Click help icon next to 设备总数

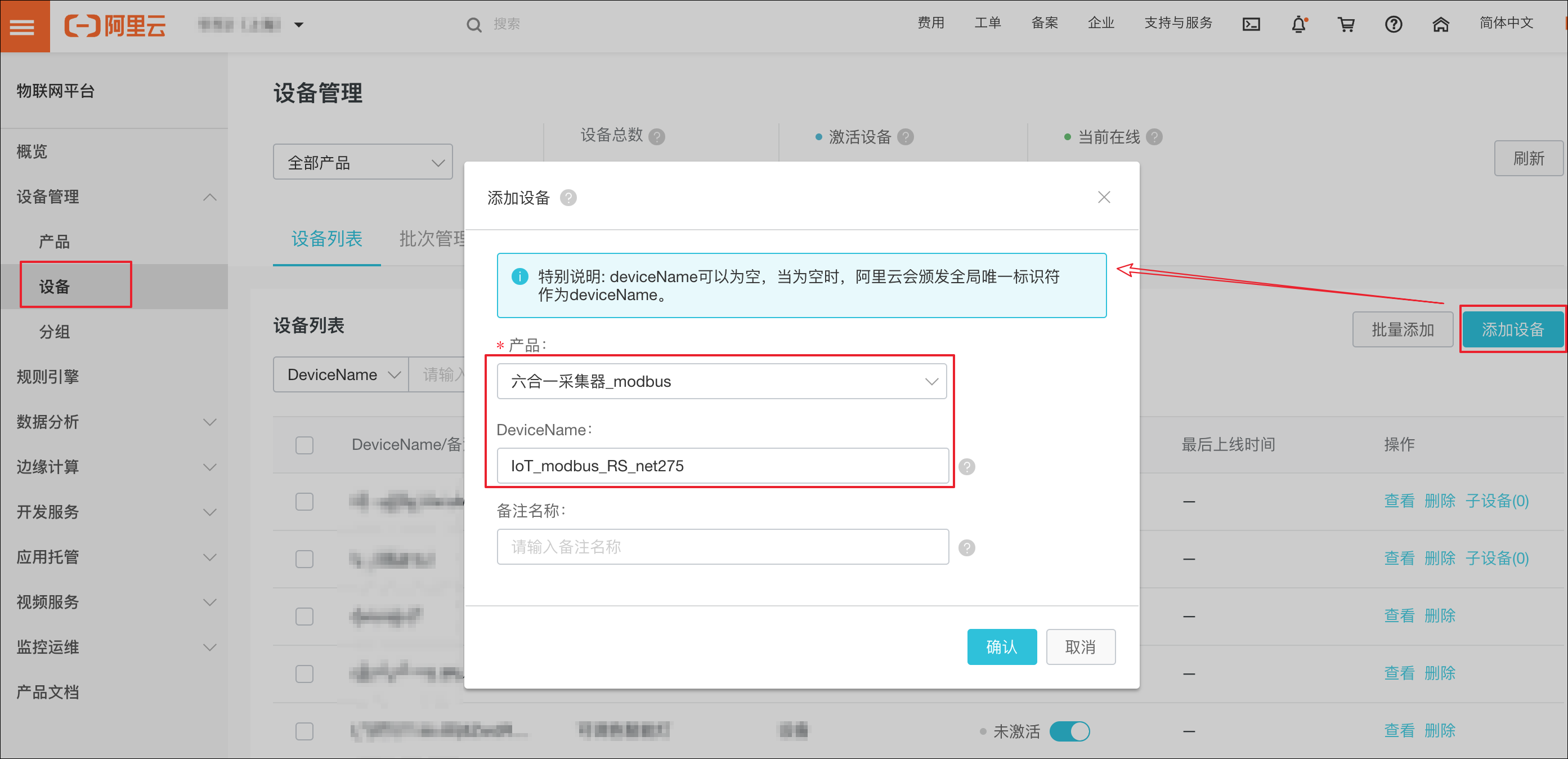coord(656,136)
